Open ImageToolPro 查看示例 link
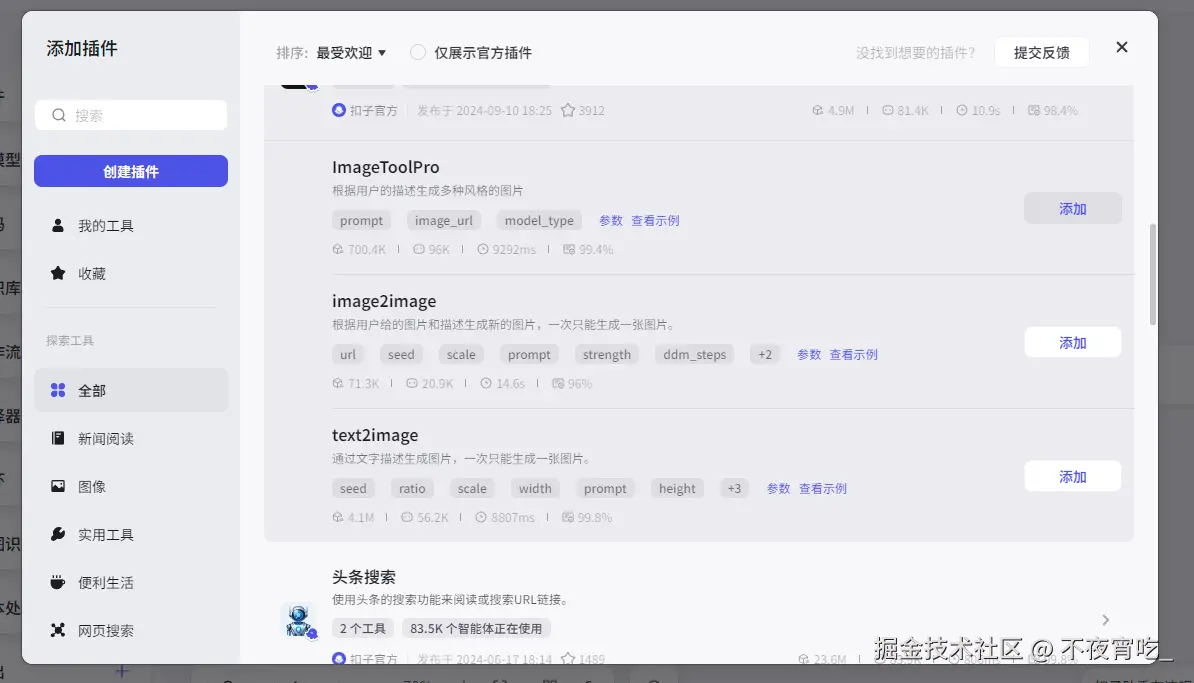 [x=655, y=220]
